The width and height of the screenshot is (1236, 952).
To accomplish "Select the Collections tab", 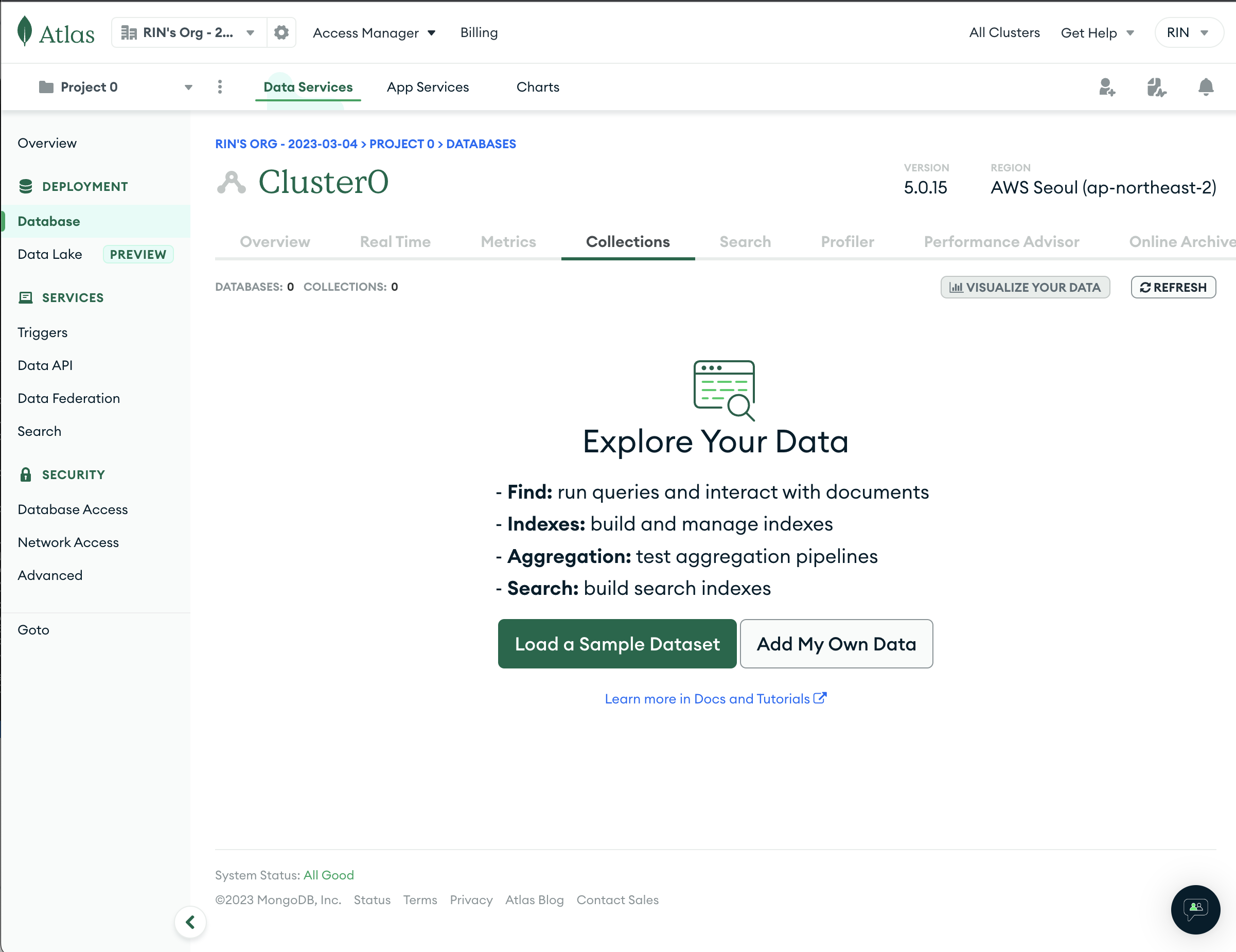I will [x=628, y=242].
